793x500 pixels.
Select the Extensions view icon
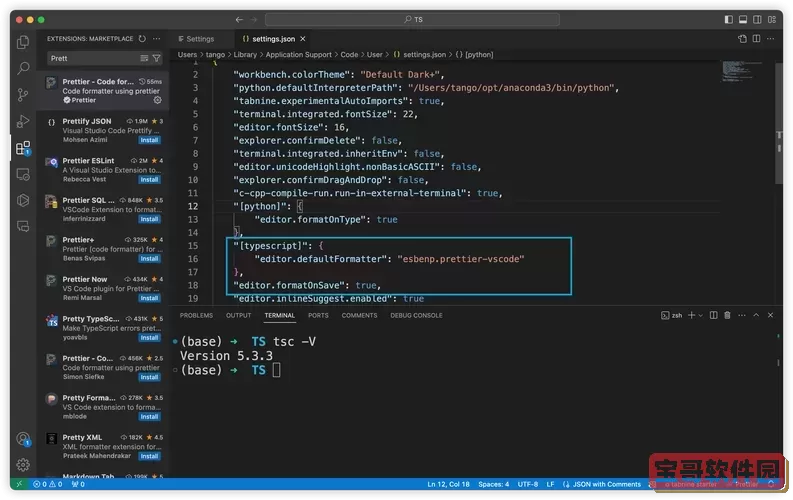(23, 148)
